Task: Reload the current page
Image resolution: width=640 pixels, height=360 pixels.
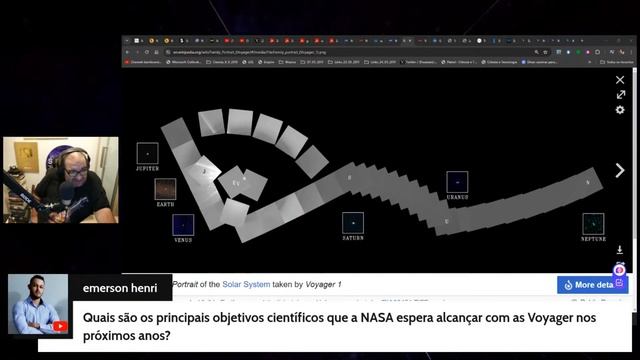Action: [x=147, y=52]
